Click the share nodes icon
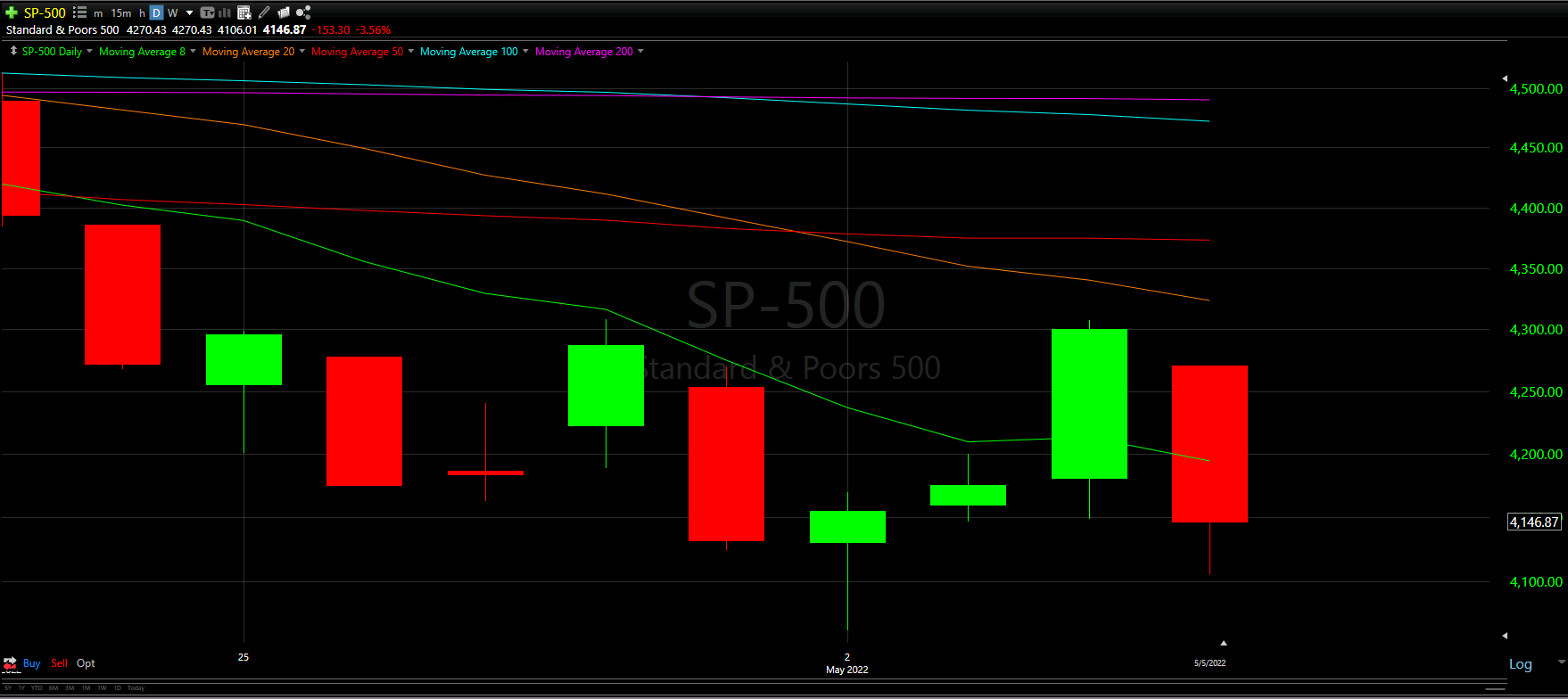Screen dimensions: 1568x699 (x=303, y=12)
